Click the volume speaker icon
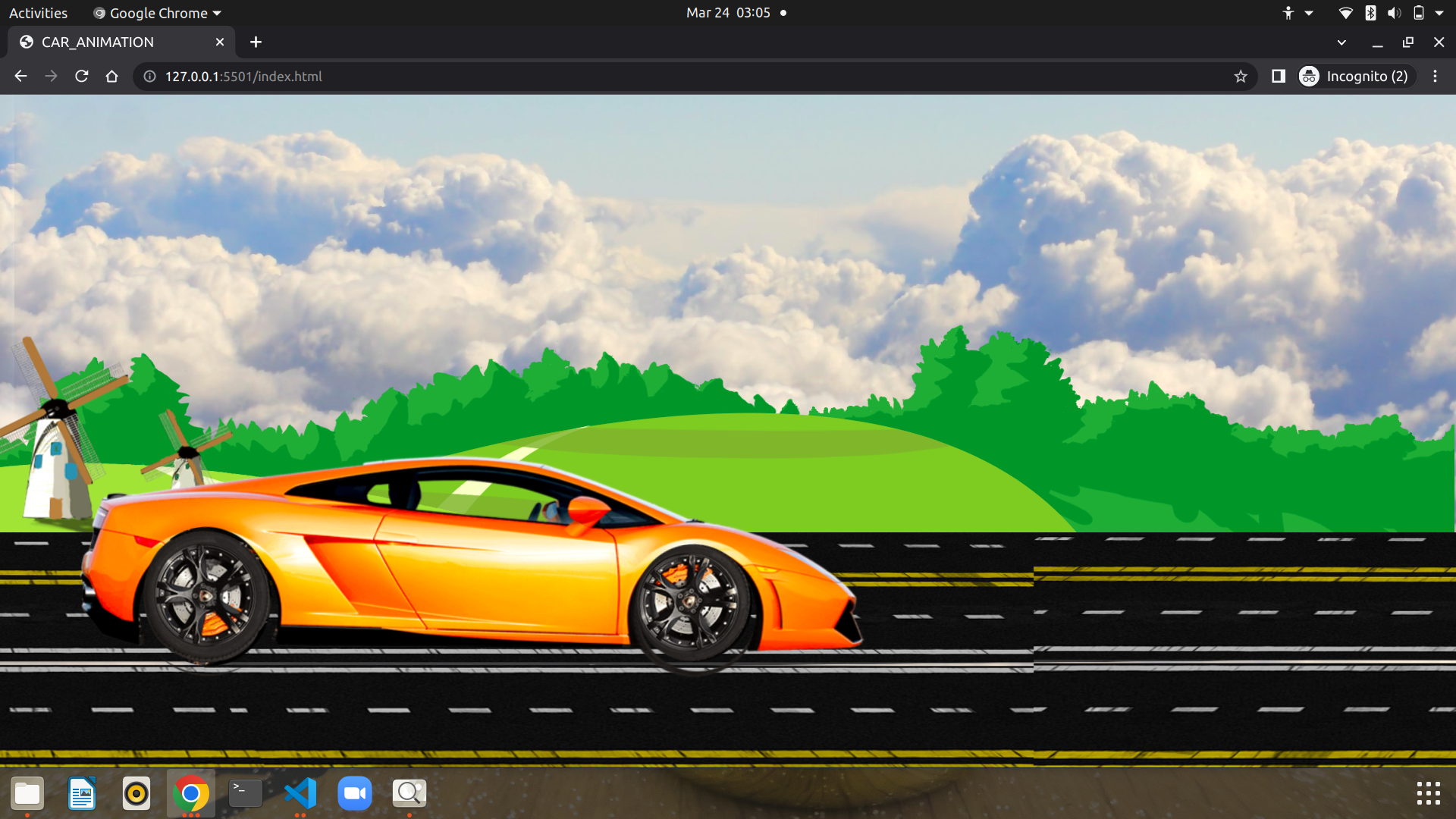Image resolution: width=1456 pixels, height=819 pixels. (x=1395, y=13)
